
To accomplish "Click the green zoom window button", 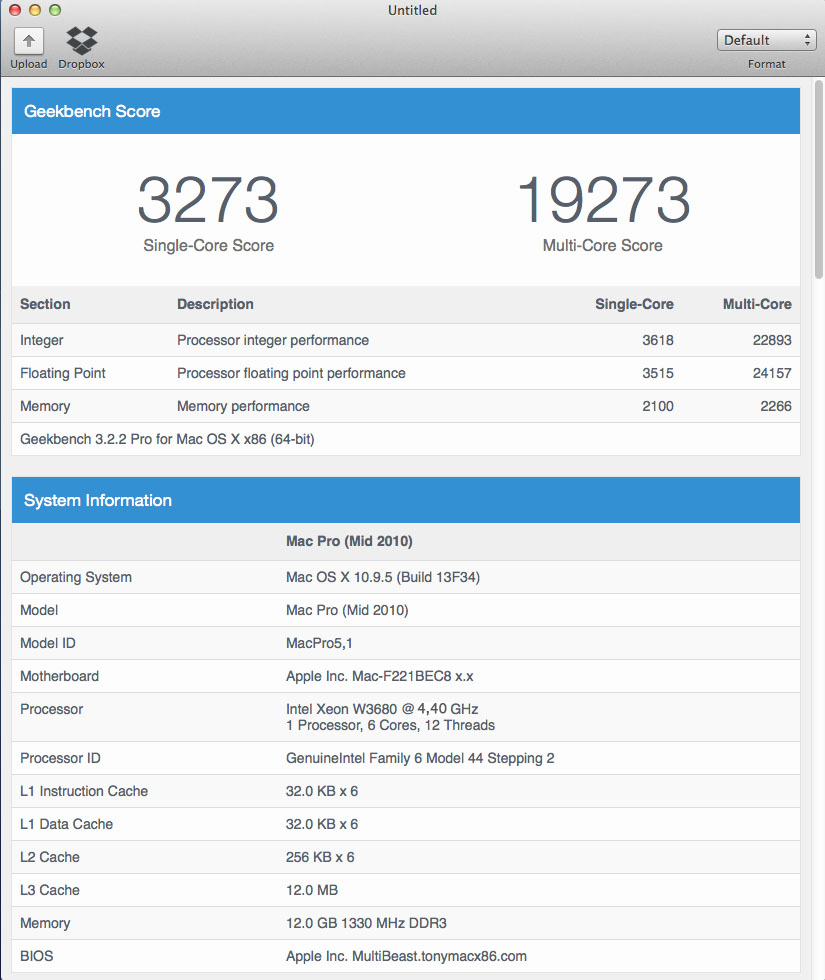I will 55,10.
